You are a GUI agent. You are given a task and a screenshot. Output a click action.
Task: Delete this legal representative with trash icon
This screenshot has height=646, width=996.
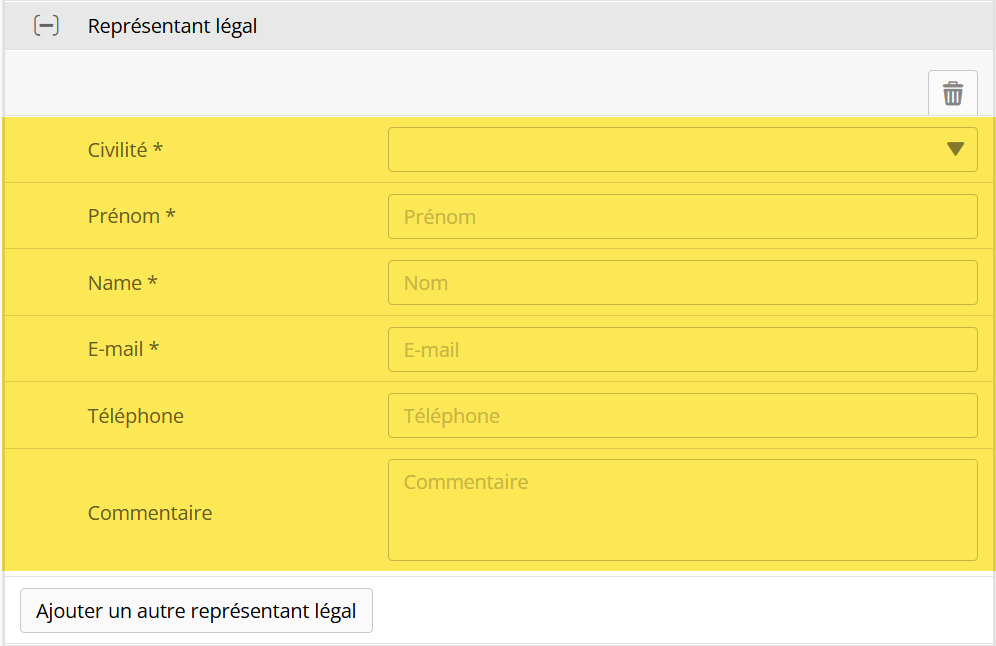coord(953,94)
